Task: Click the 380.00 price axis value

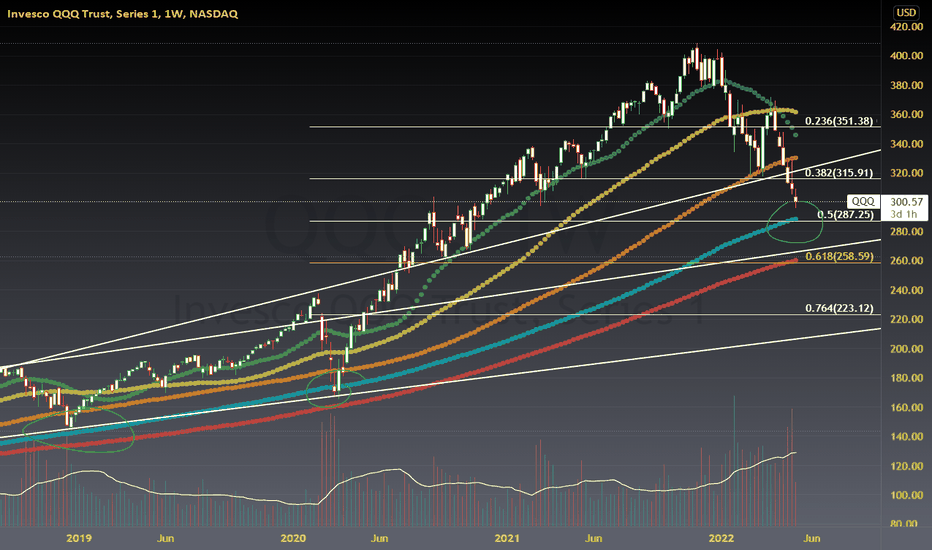Action: [906, 86]
